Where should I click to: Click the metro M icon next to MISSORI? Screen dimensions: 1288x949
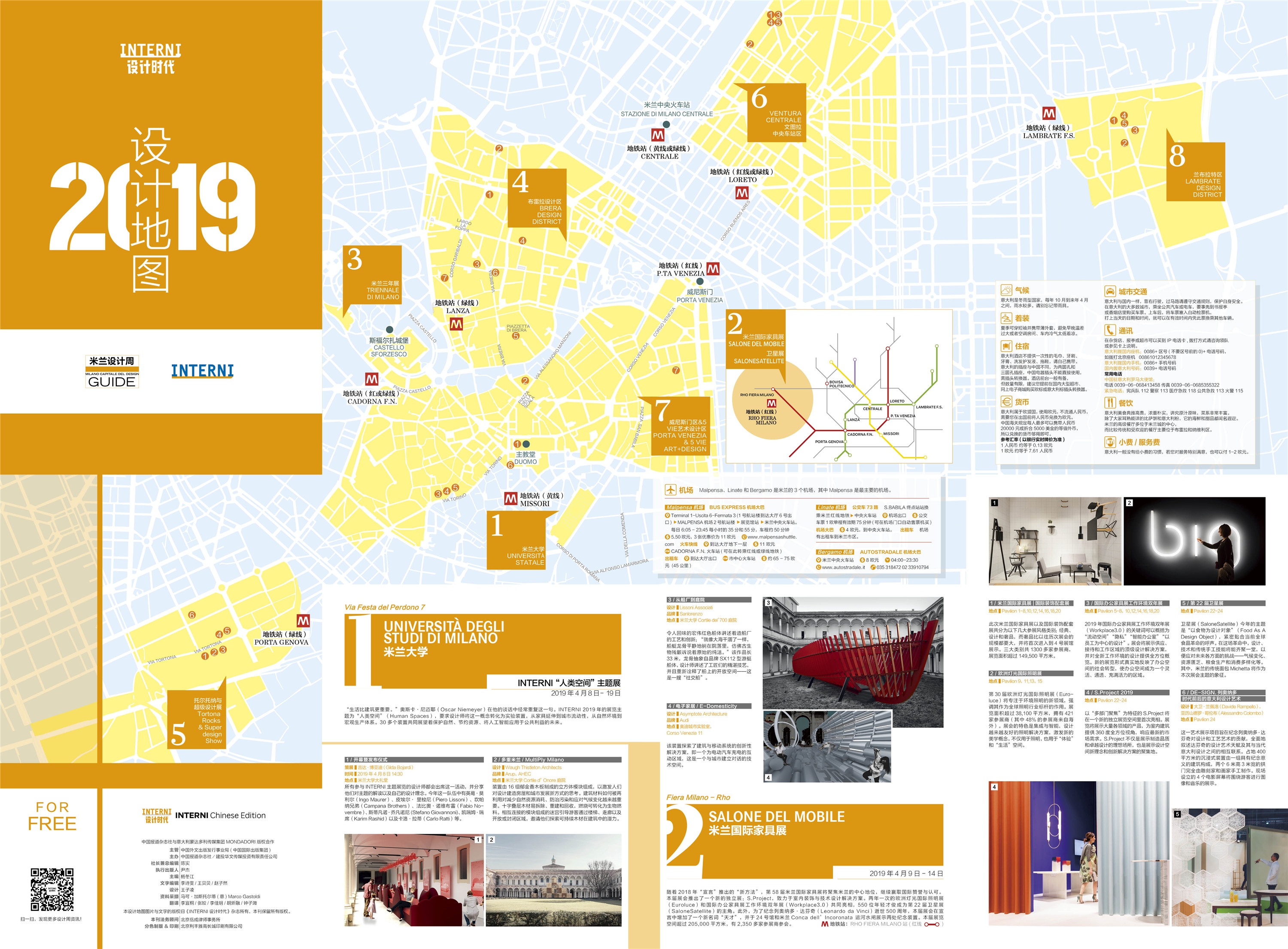510,499
